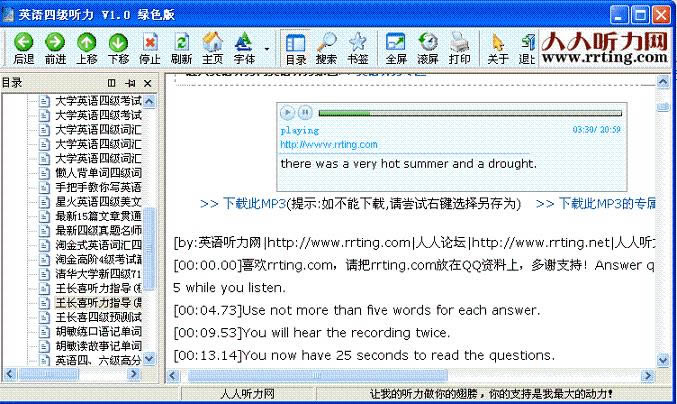Open 书签 (Bookmarks) star icon

click(357, 43)
